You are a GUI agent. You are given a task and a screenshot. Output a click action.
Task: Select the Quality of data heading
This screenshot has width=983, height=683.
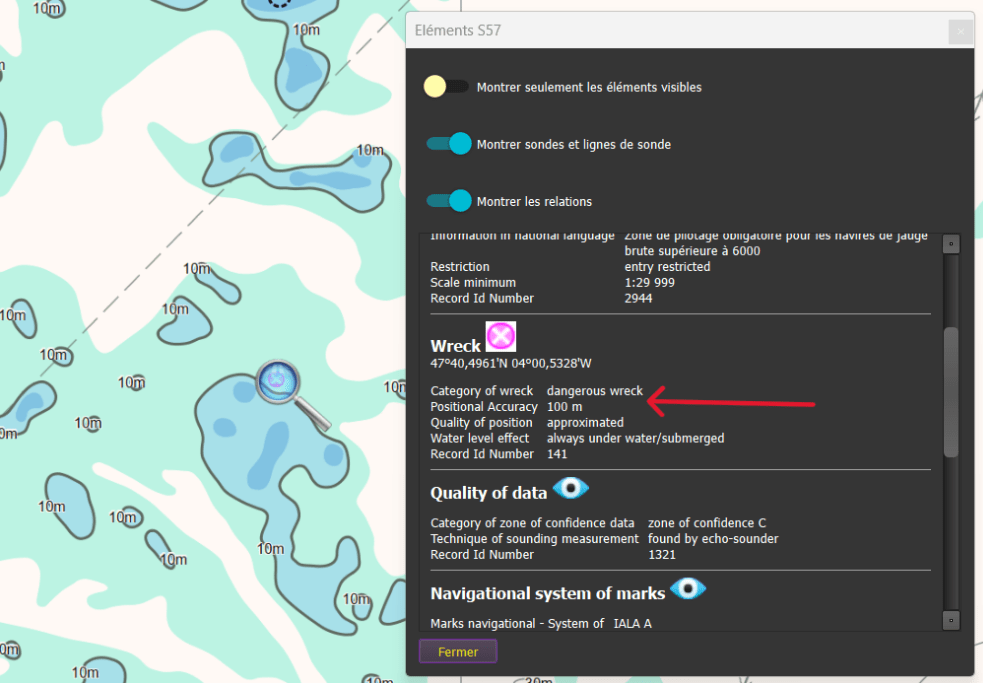tap(488, 493)
